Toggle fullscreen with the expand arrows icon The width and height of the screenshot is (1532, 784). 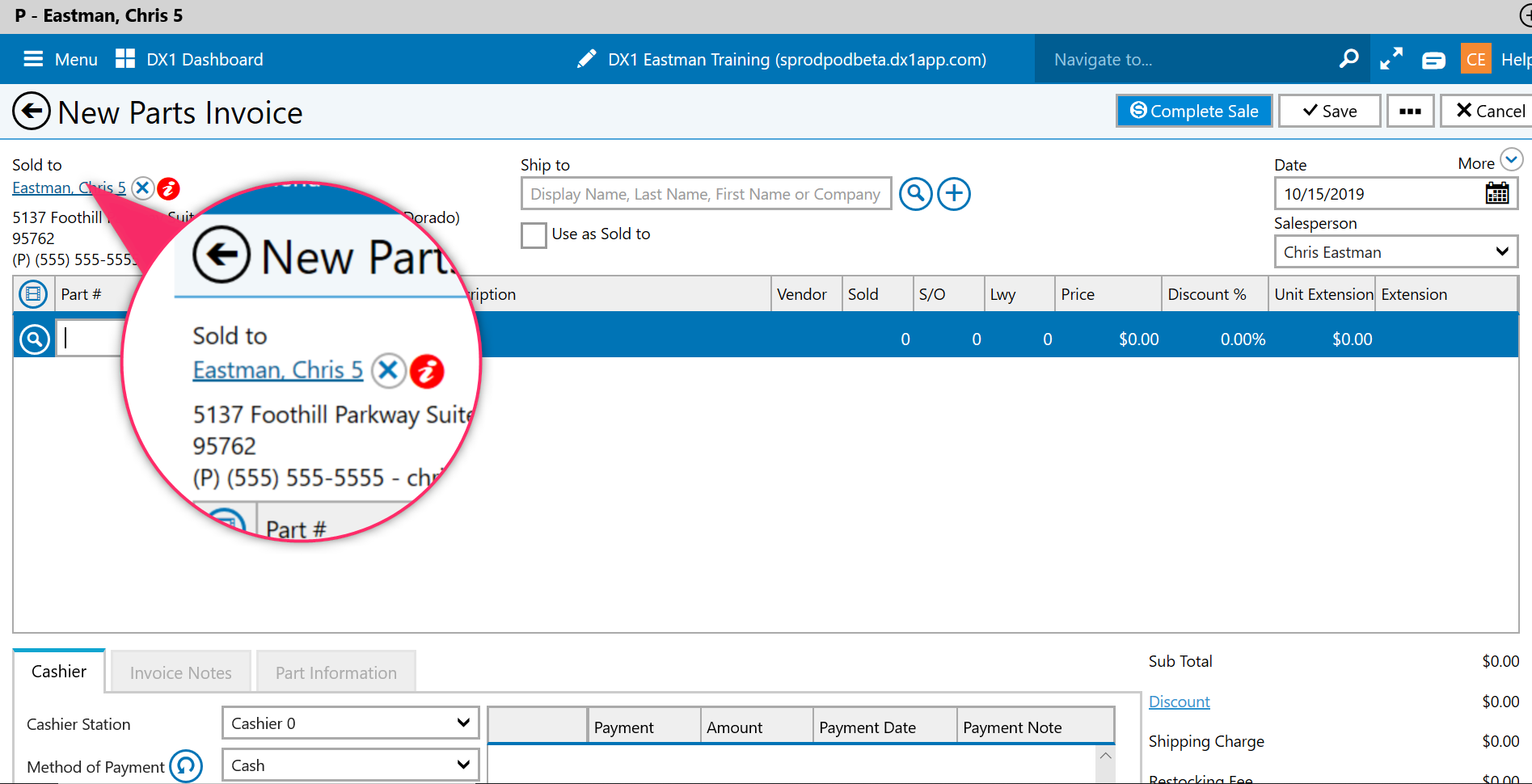(x=1391, y=59)
